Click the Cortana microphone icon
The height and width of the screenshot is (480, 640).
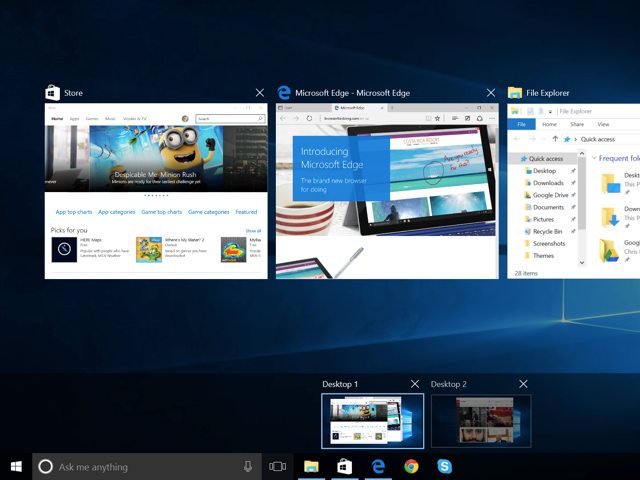[x=248, y=467]
